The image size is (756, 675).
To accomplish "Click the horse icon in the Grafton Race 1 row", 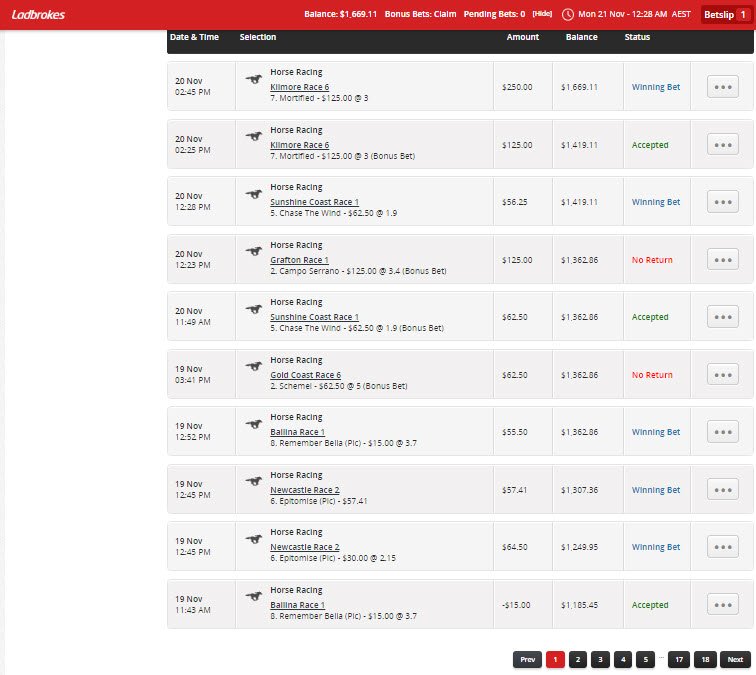I will [x=254, y=251].
